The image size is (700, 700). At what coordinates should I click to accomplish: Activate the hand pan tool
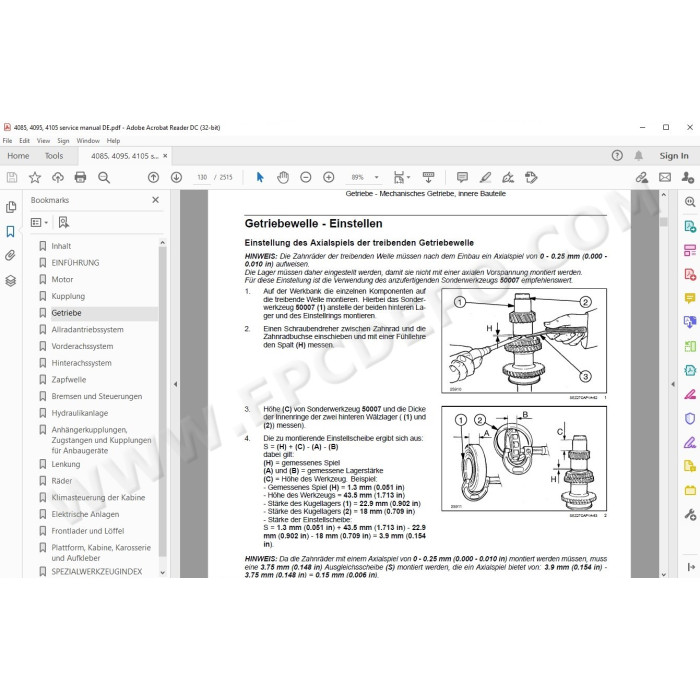click(283, 177)
